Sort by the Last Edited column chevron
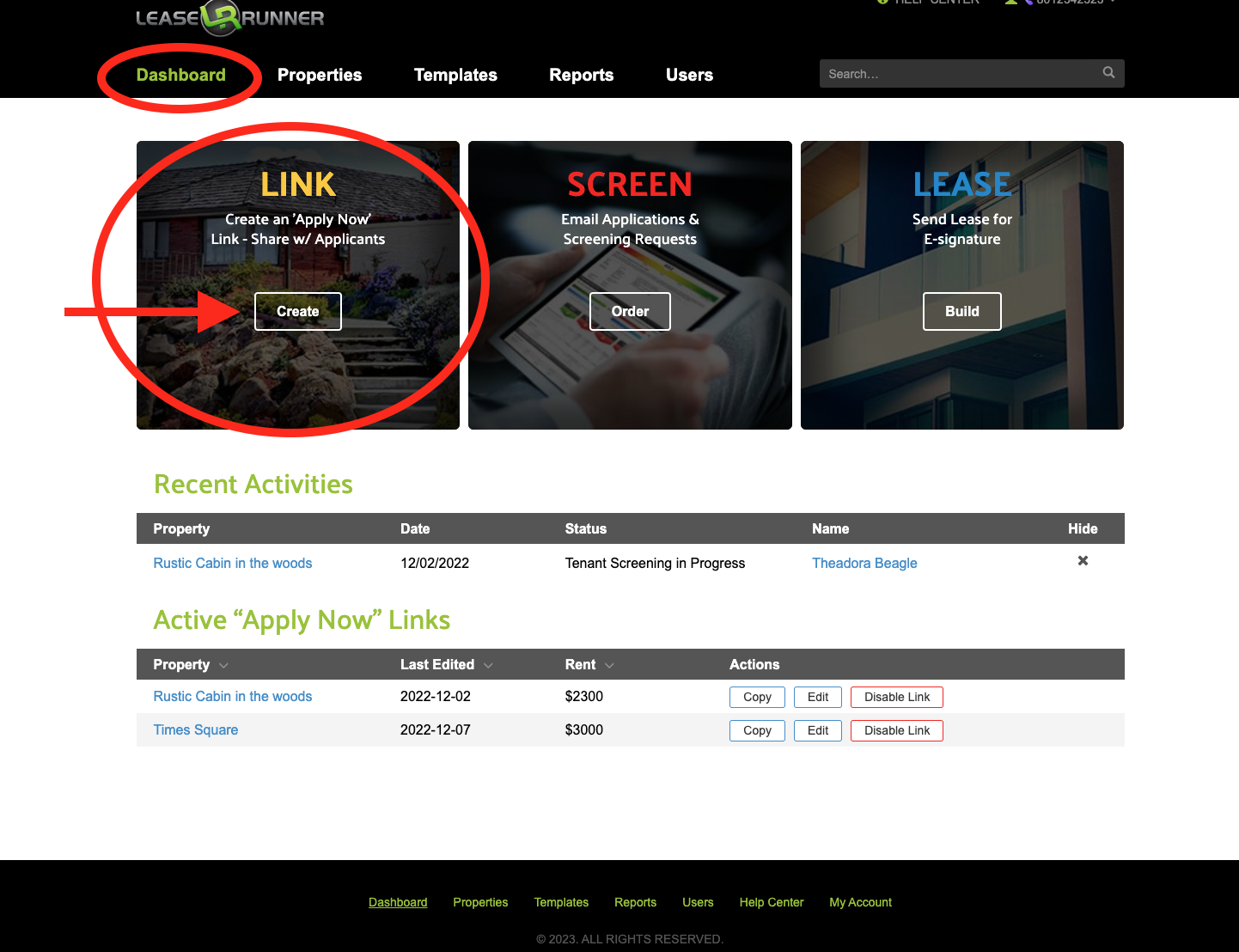1239x952 pixels. (488, 666)
